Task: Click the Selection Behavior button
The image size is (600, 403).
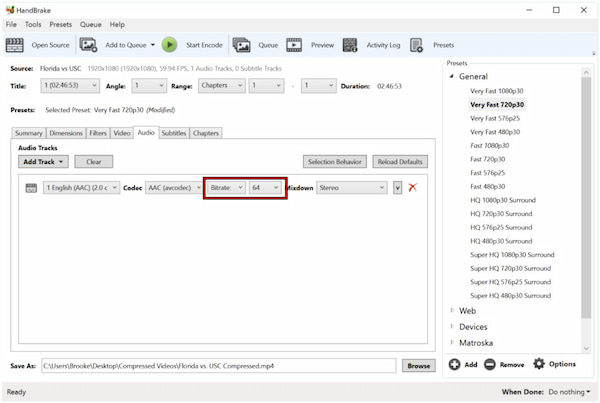Action: point(335,162)
